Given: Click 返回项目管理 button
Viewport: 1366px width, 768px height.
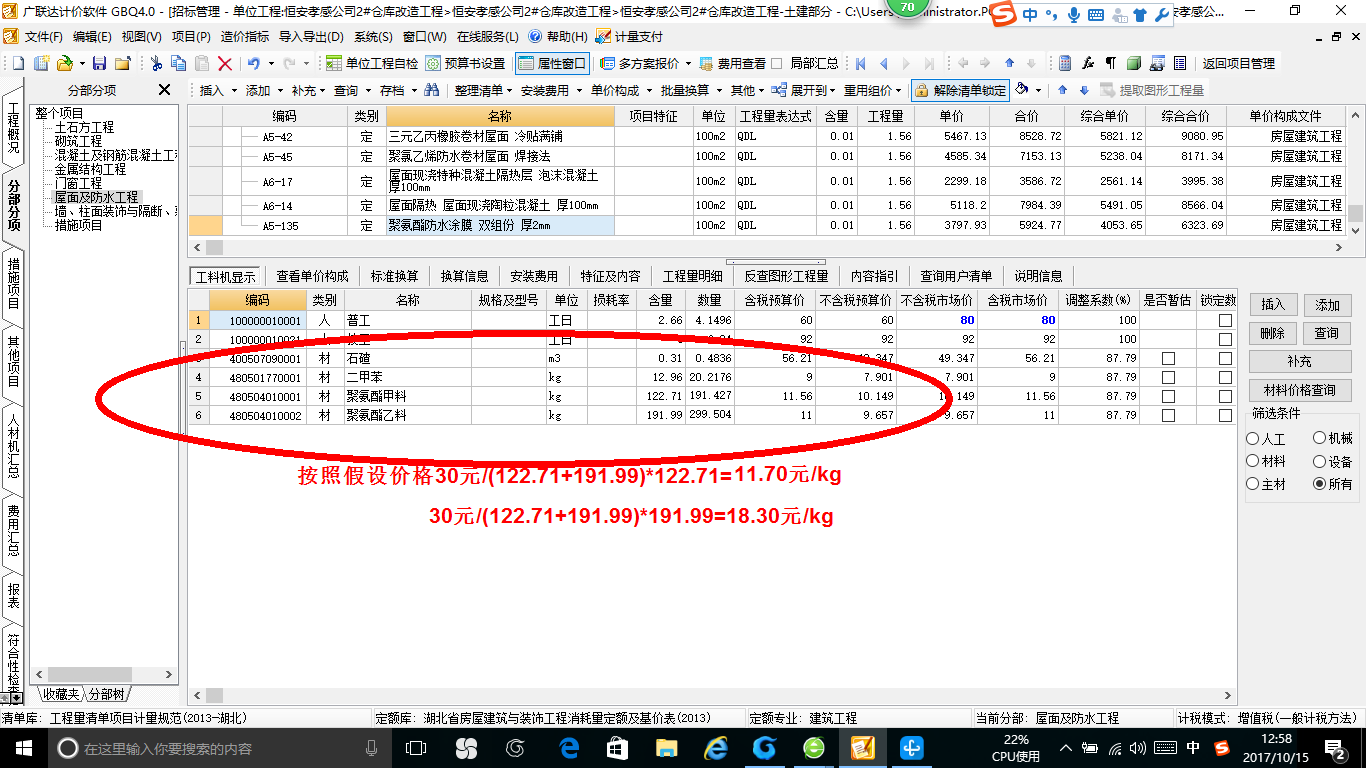Looking at the screenshot, I should pos(1238,63).
